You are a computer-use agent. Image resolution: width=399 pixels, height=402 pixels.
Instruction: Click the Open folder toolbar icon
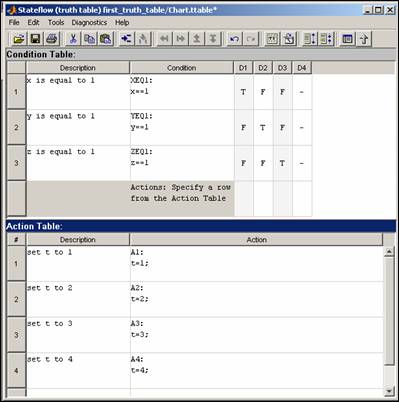[x=19, y=39]
